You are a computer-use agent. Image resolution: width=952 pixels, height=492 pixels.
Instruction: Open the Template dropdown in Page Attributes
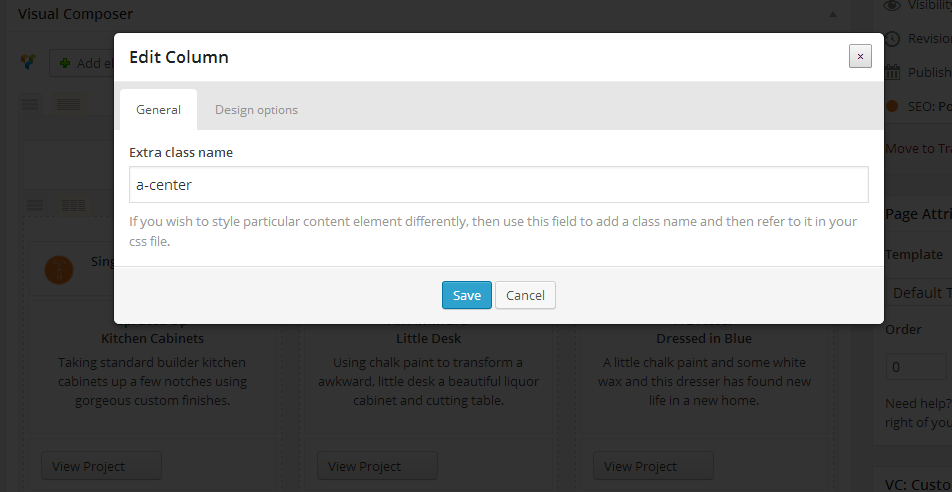click(918, 293)
